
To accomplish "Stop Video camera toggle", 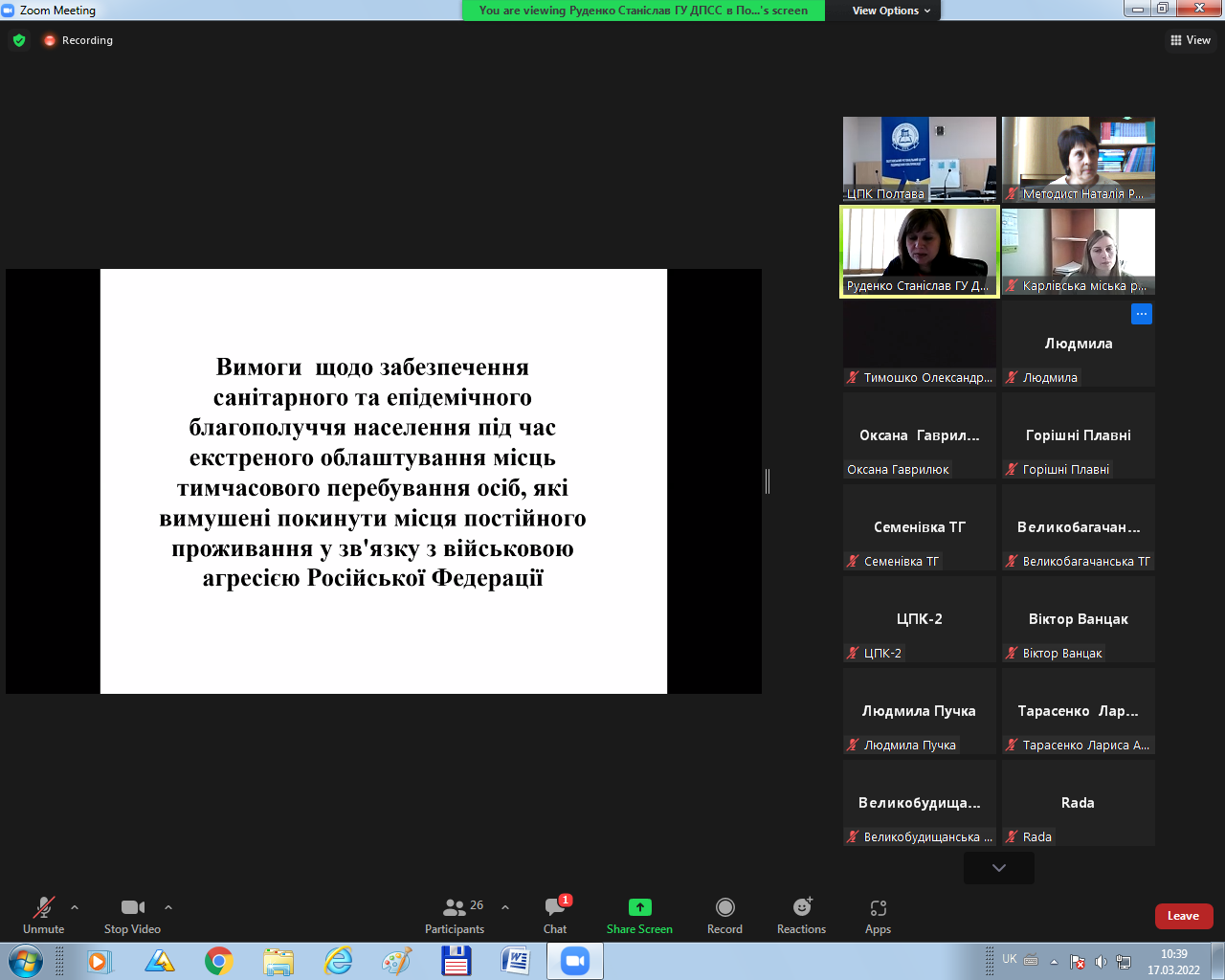I will coord(132,915).
